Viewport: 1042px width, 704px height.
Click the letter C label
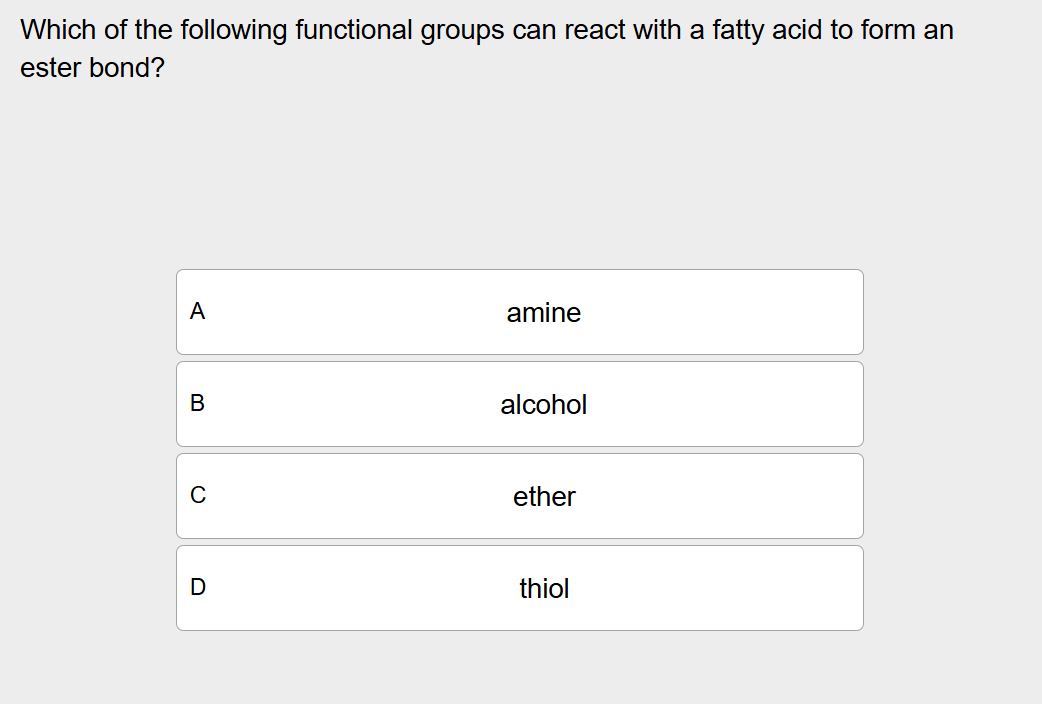click(196, 496)
